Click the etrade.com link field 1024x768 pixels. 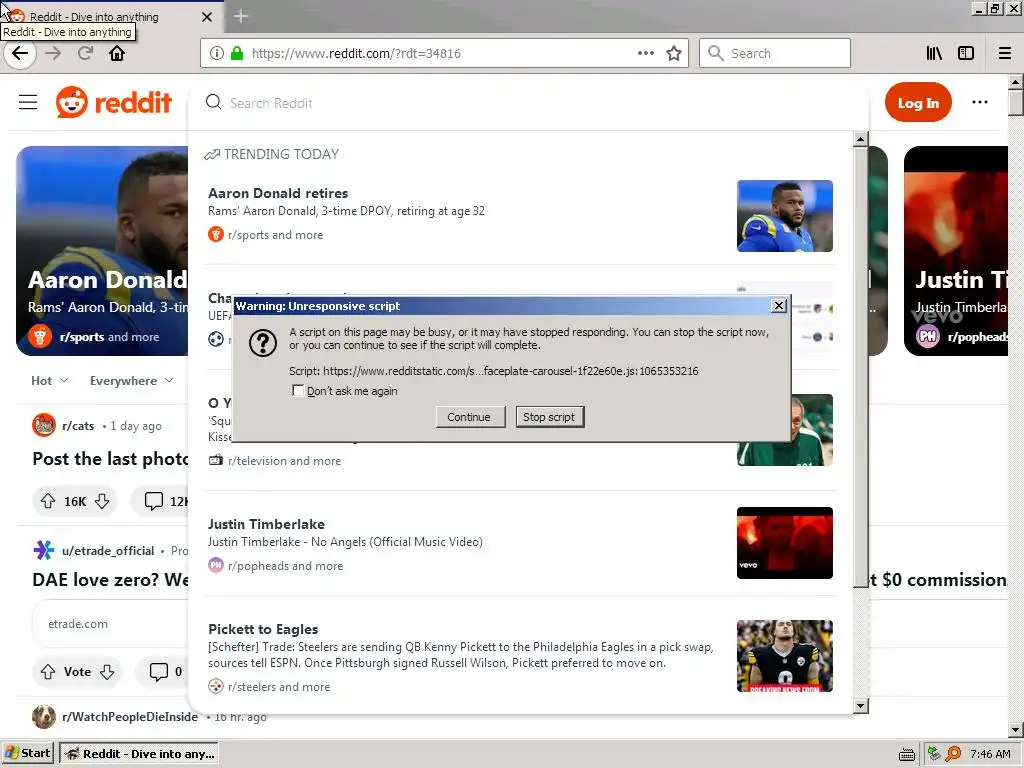[110, 624]
